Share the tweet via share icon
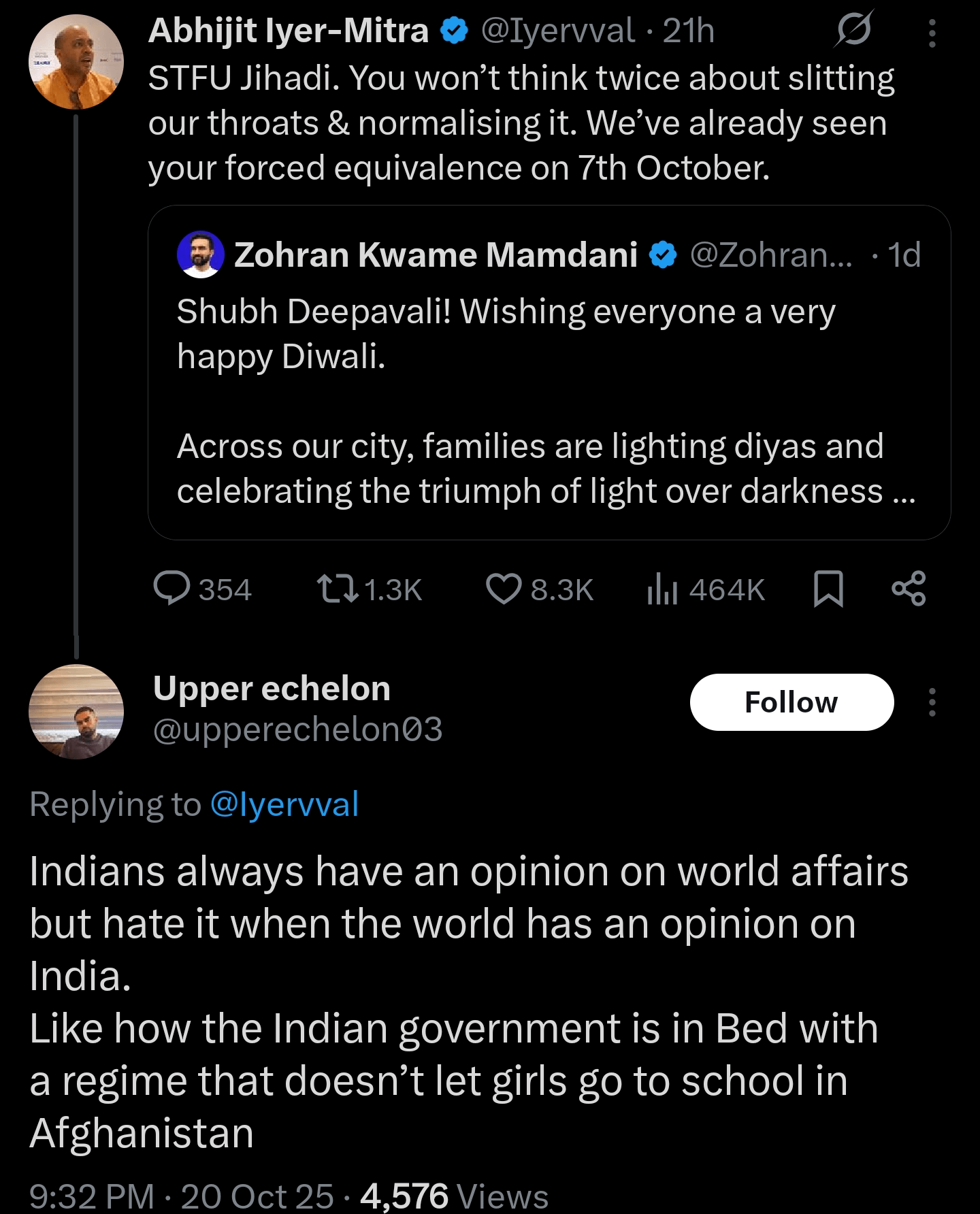Image resolution: width=980 pixels, height=1214 pixels. coord(909,589)
